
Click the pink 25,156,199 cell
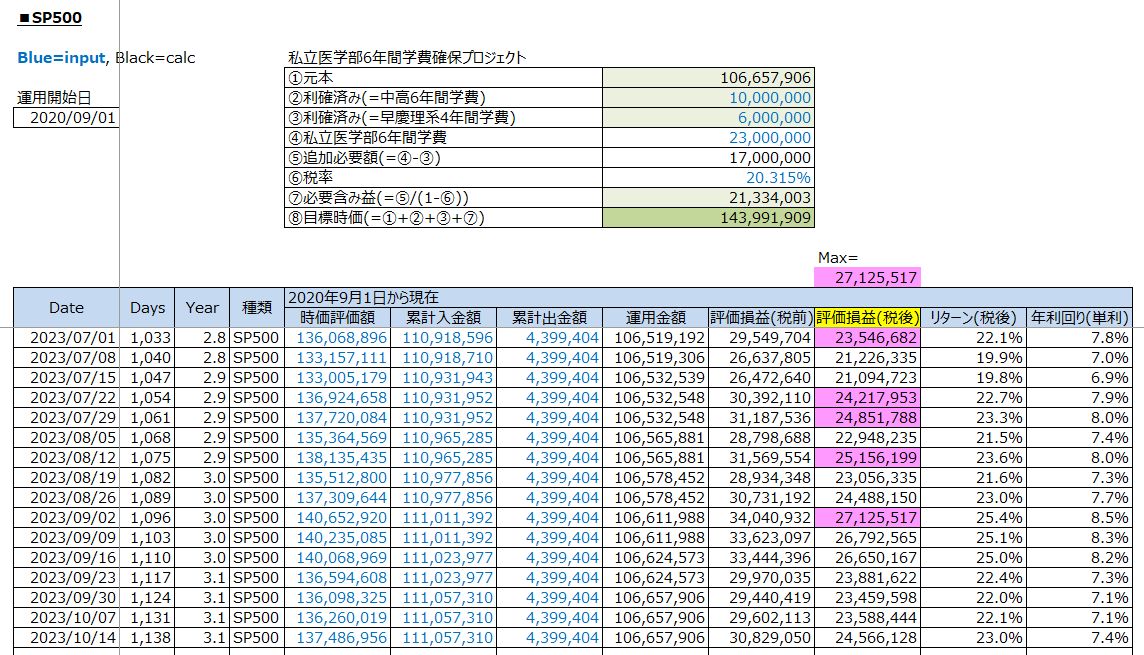[x=867, y=458]
